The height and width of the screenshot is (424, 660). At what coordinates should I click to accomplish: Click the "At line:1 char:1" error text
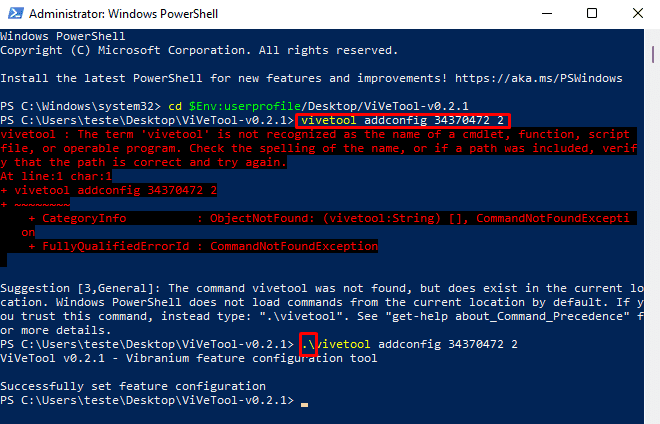[x=56, y=176]
